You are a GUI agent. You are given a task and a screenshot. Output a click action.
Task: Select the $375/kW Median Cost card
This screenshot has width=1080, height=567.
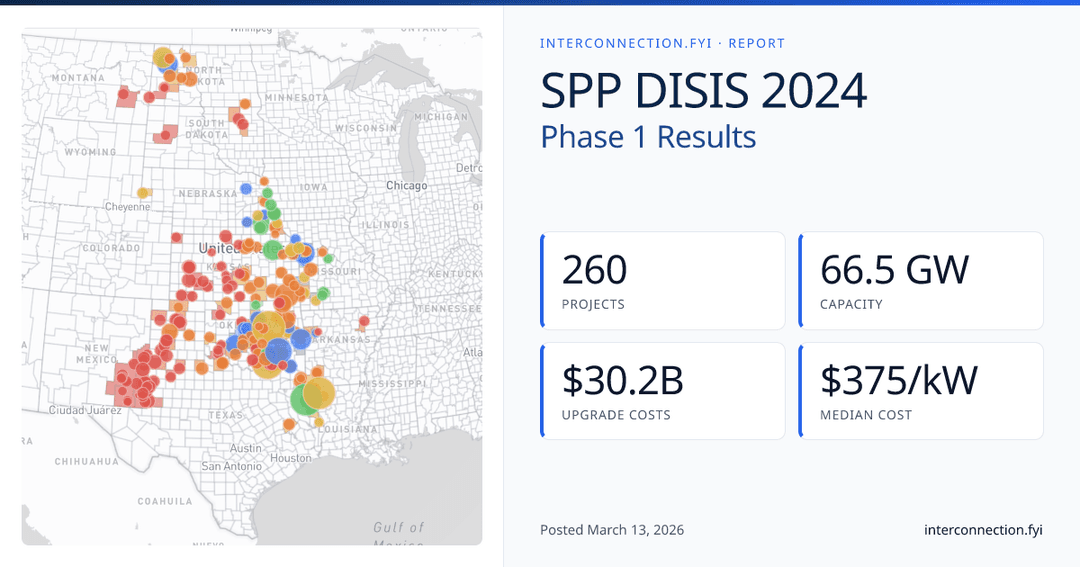click(921, 391)
